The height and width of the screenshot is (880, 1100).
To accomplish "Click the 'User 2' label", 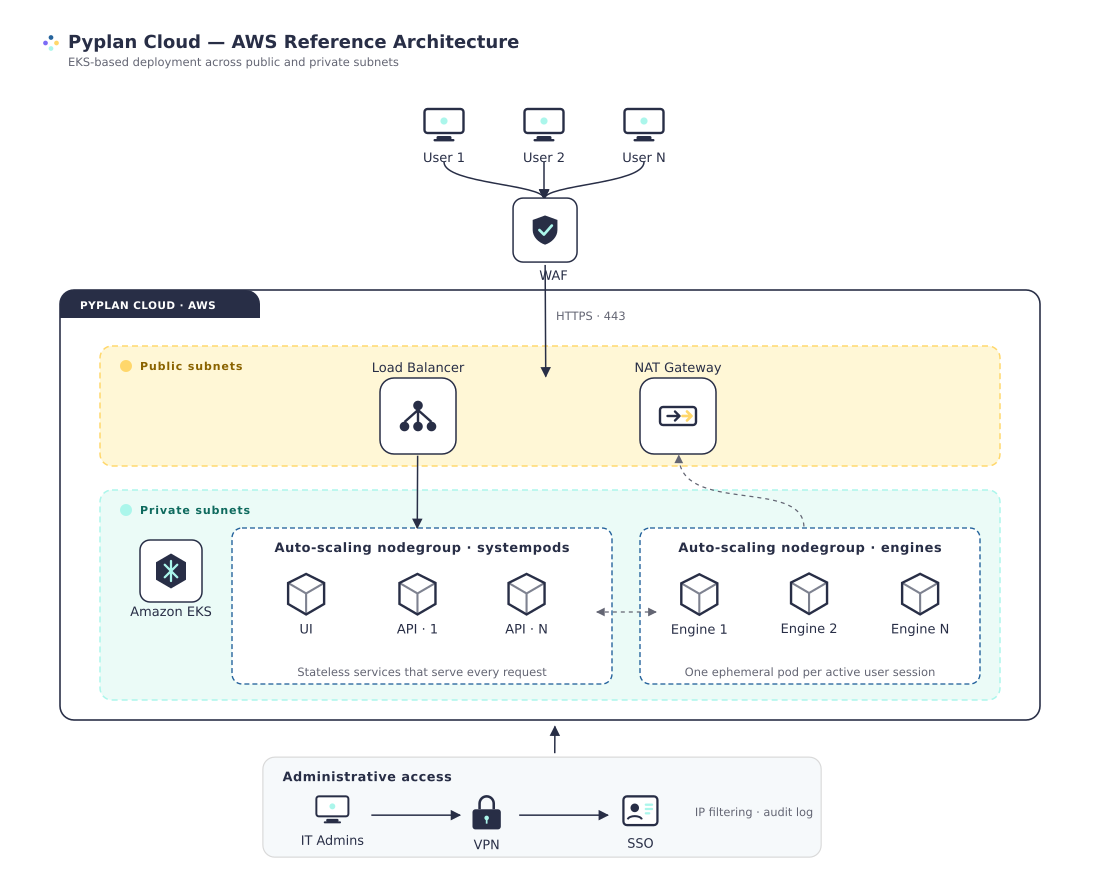I will point(544,157).
